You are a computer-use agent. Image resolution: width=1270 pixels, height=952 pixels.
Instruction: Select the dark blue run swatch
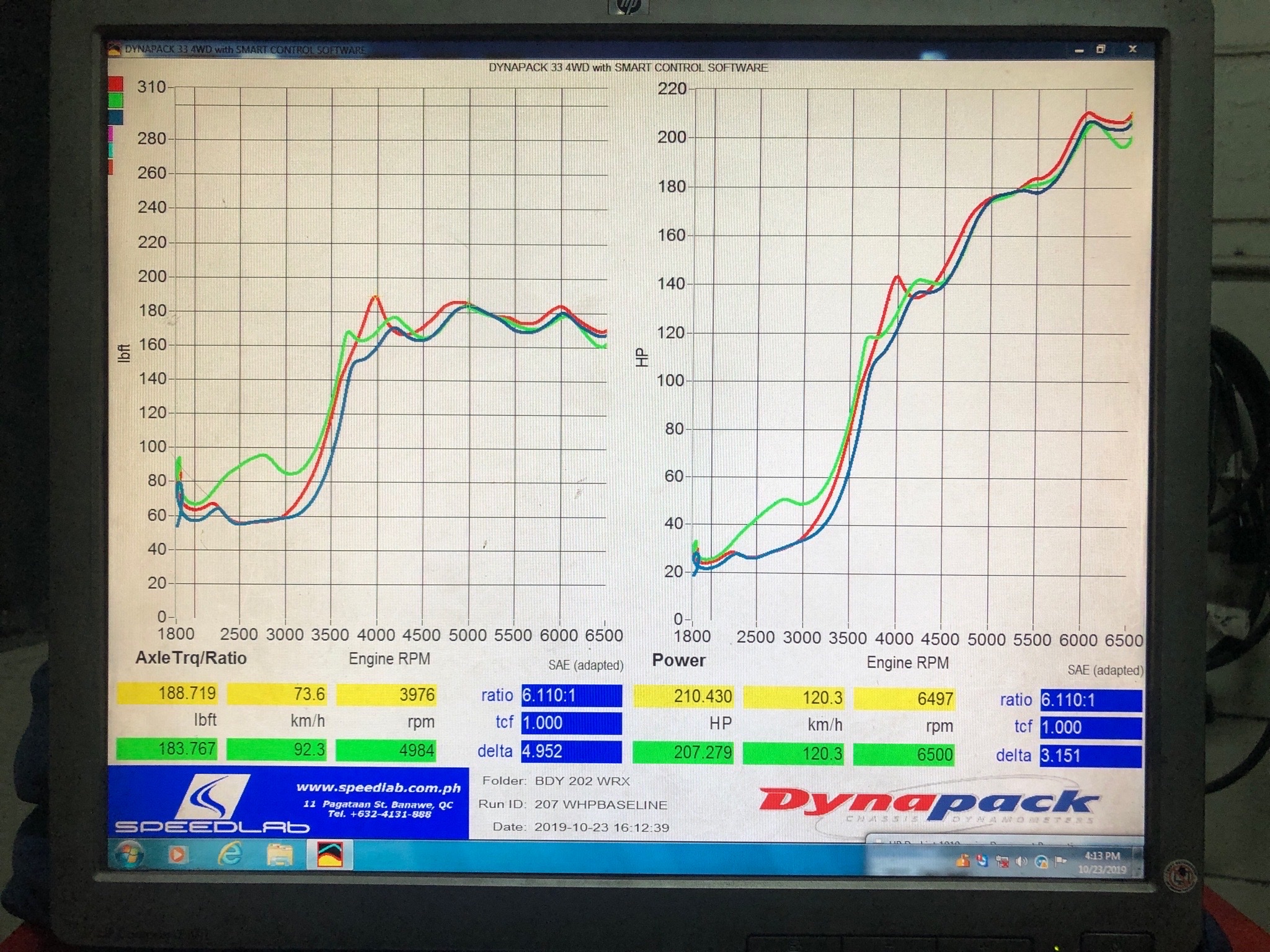116,117
